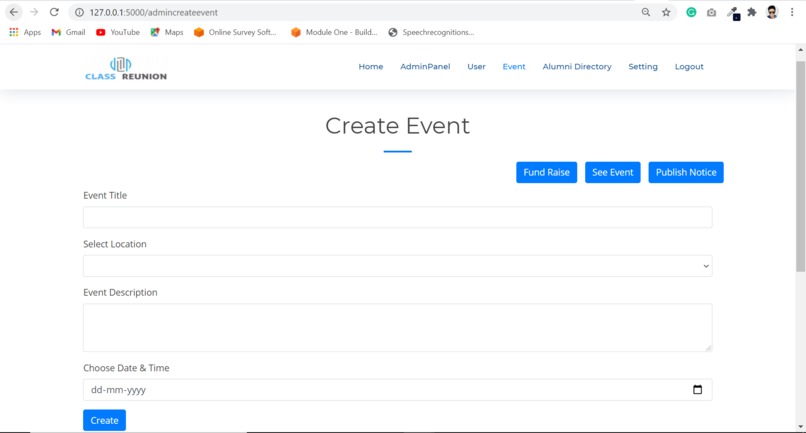This screenshot has width=806, height=433.
Task: Open the Maps bookmark
Action: pyautogui.click(x=167, y=32)
